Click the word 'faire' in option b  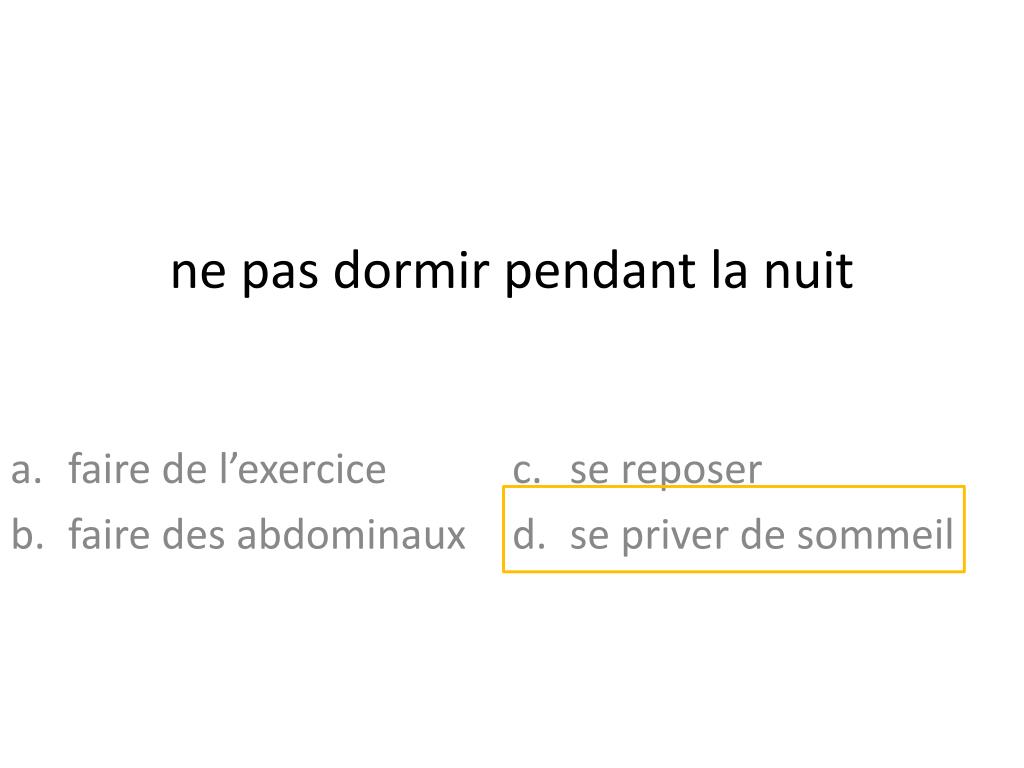pyautogui.click(x=109, y=534)
